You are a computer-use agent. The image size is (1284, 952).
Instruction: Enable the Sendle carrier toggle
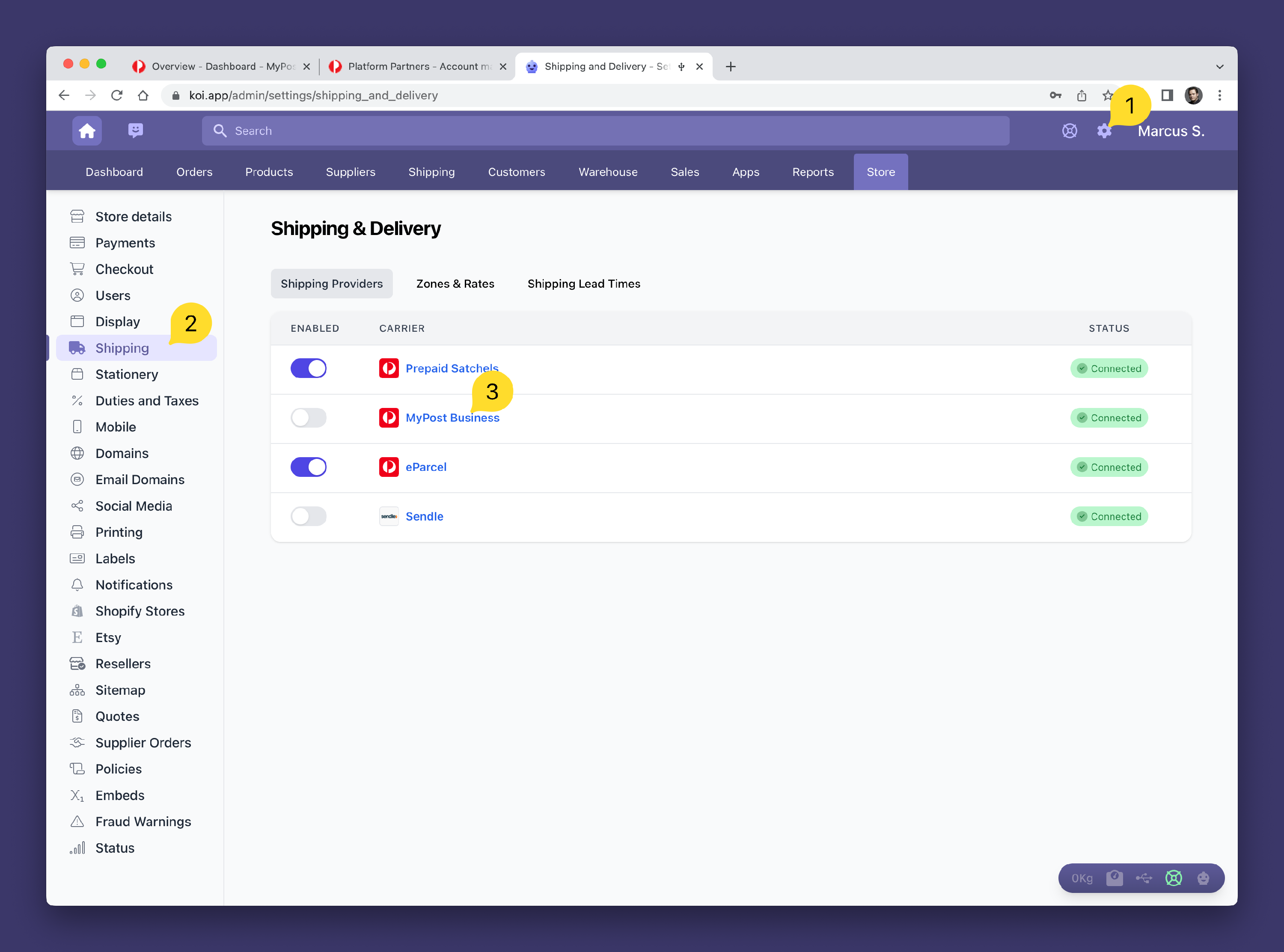pyautogui.click(x=308, y=516)
